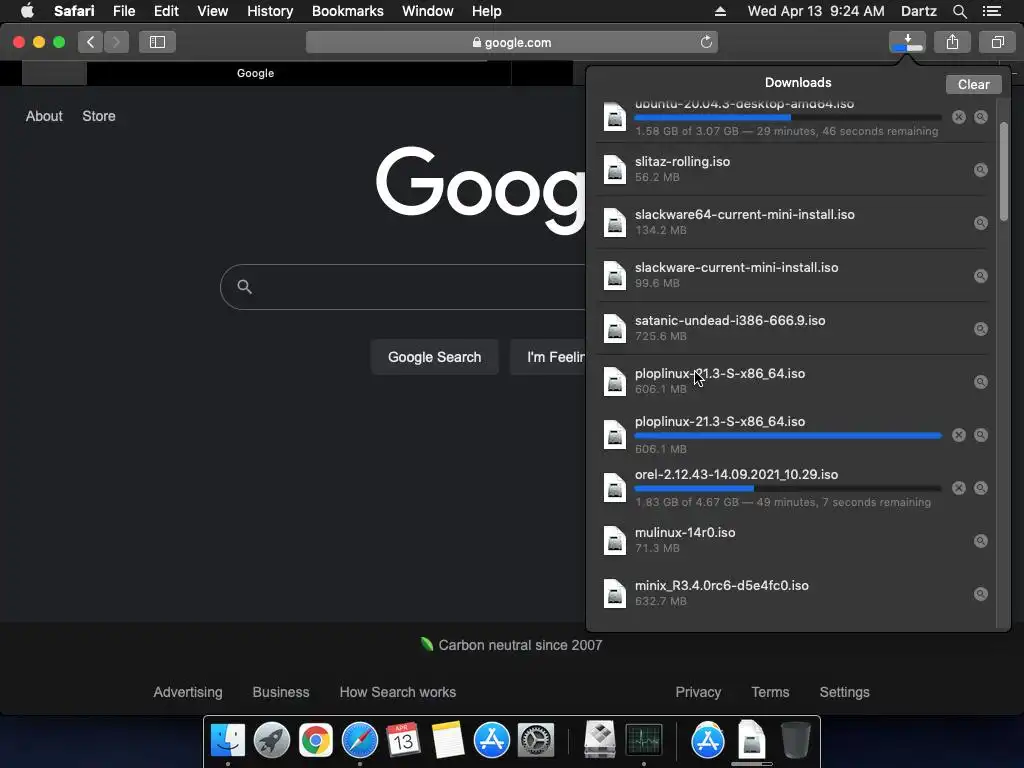This screenshot has height=768, width=1024.
Task: Clear the Downloads list
Action: pos(974,84)
